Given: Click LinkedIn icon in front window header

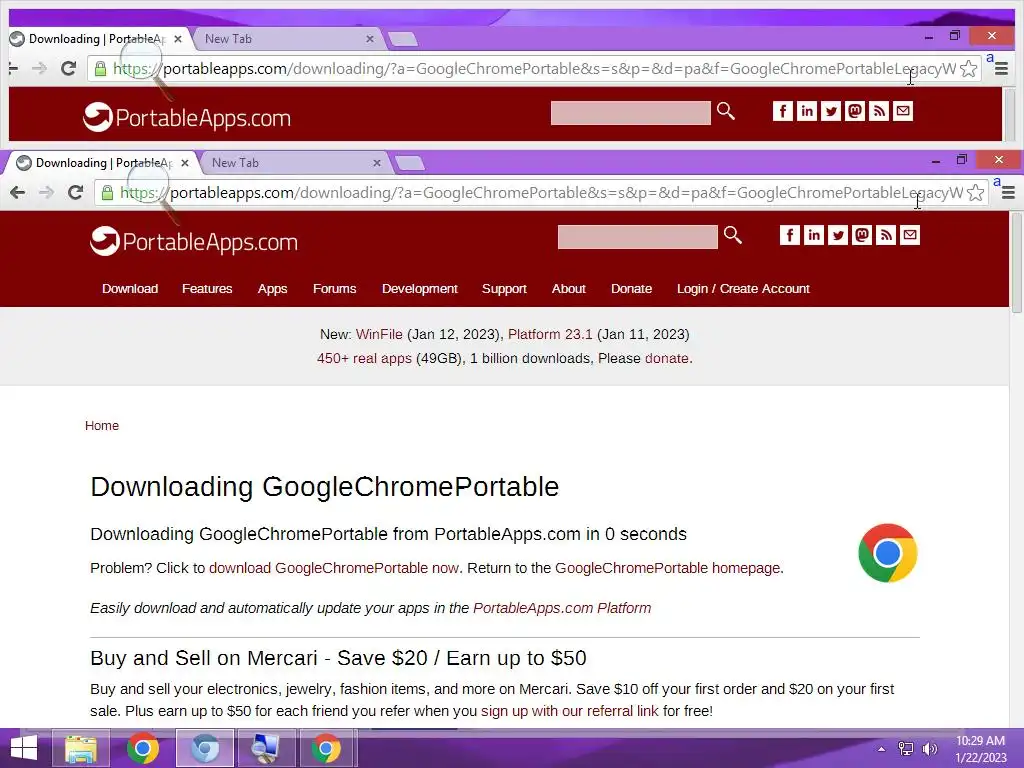Looking at the screenshot, I should (x=814, y=235).
